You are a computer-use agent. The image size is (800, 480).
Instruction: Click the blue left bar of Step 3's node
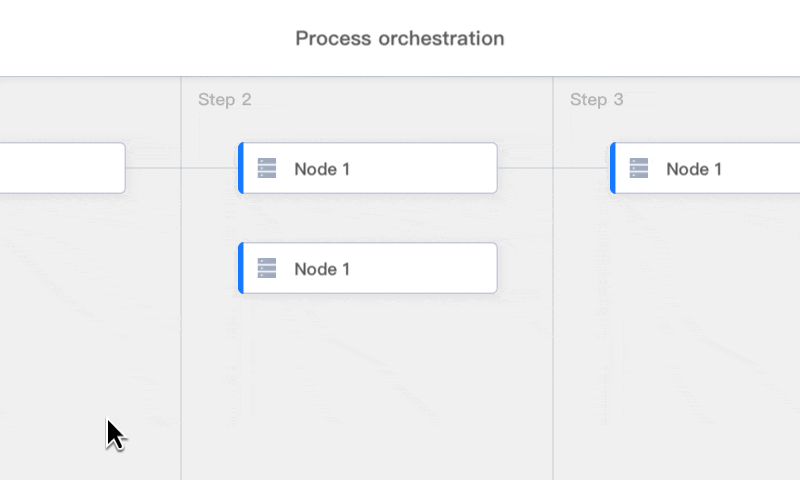pos(613,168)
